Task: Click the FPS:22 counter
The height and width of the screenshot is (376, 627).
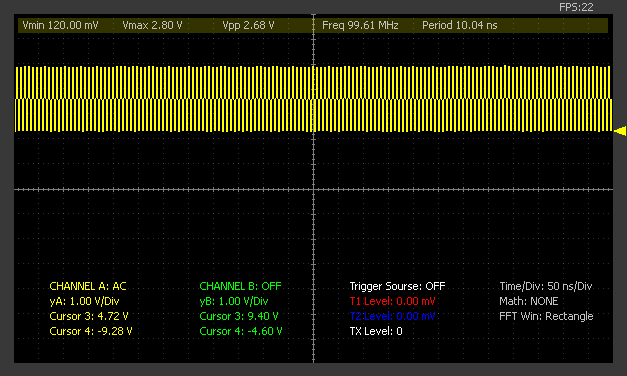Action: point(576,7)
